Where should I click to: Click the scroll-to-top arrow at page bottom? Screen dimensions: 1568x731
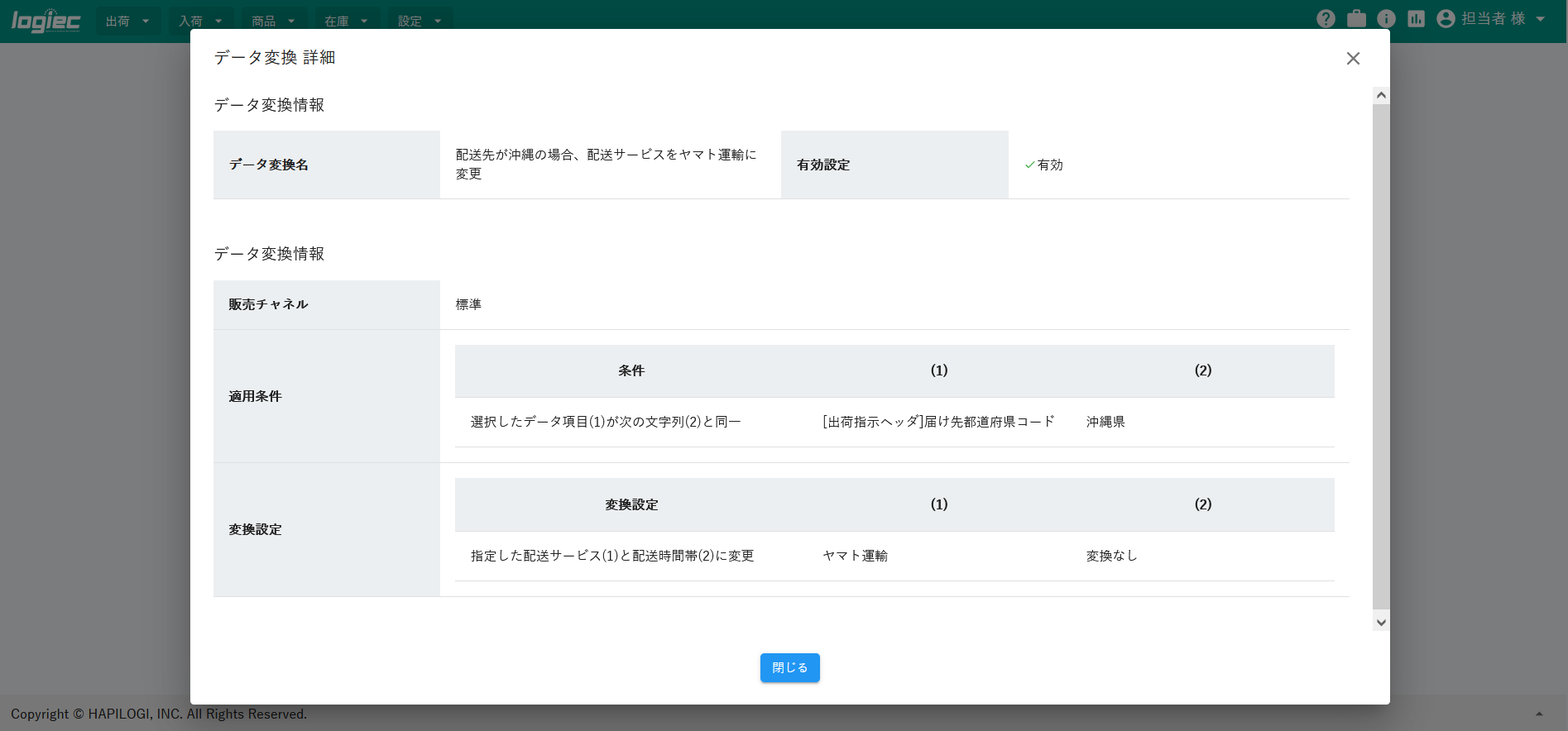point(1539,714)
